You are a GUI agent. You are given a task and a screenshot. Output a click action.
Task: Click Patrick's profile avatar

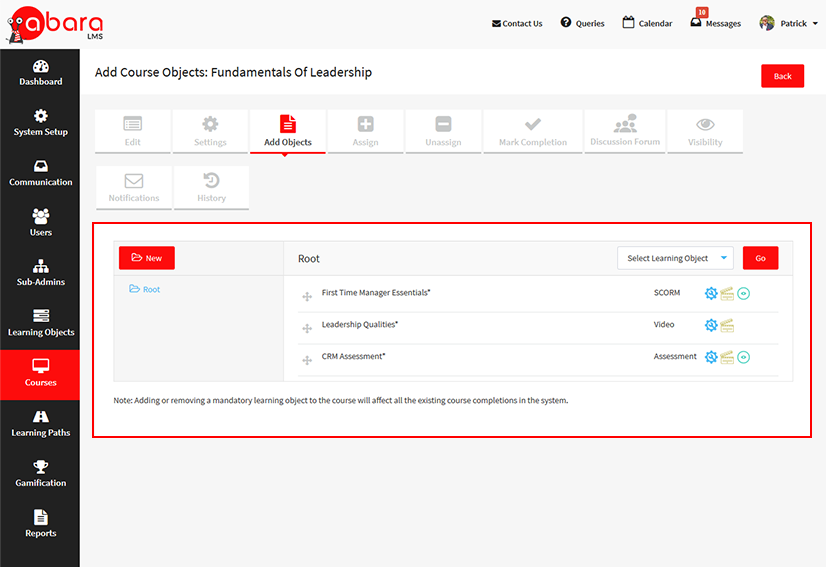[x=767, y=23]
